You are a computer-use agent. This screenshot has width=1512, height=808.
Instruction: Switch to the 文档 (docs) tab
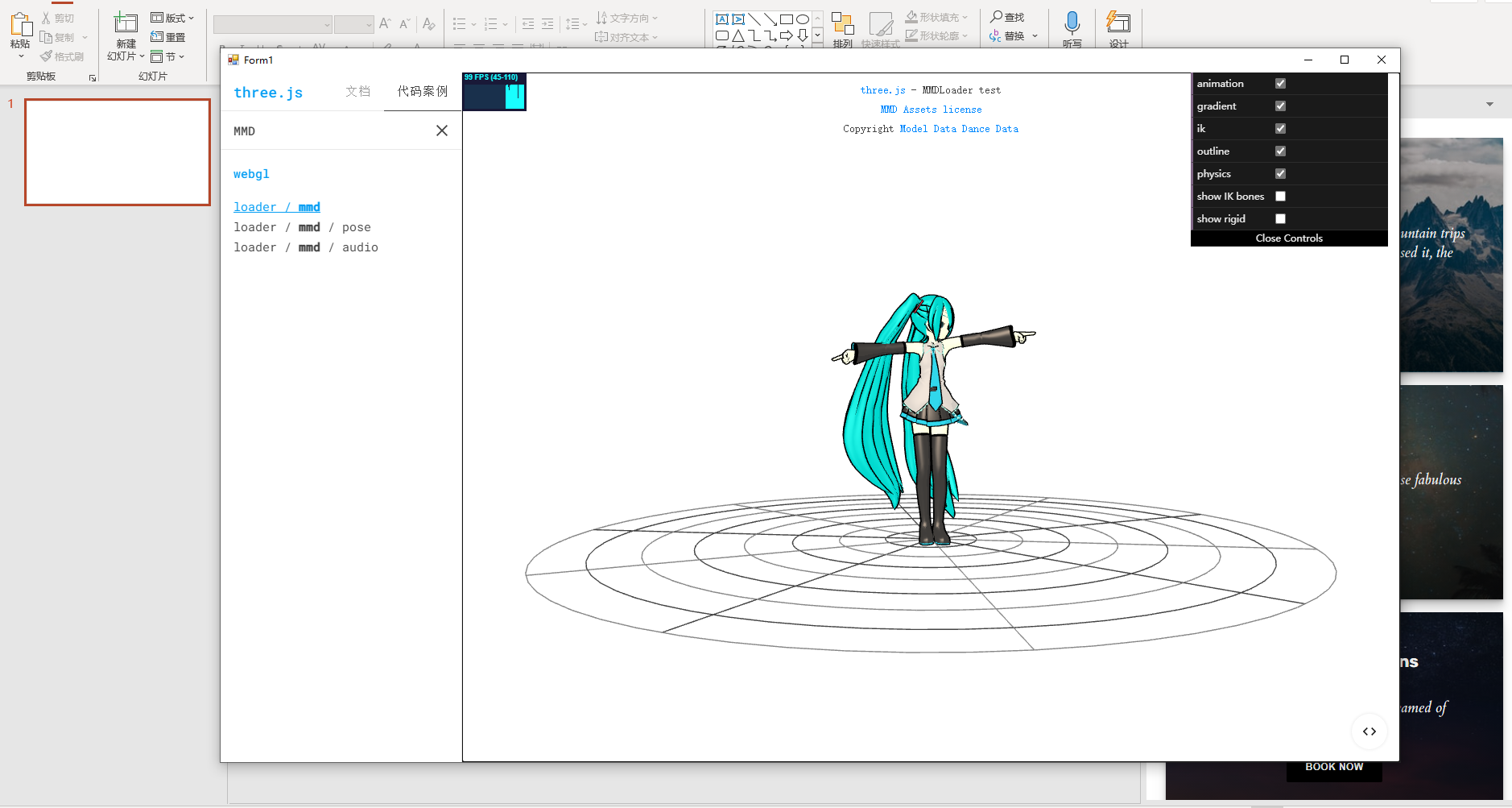(358, 91)
